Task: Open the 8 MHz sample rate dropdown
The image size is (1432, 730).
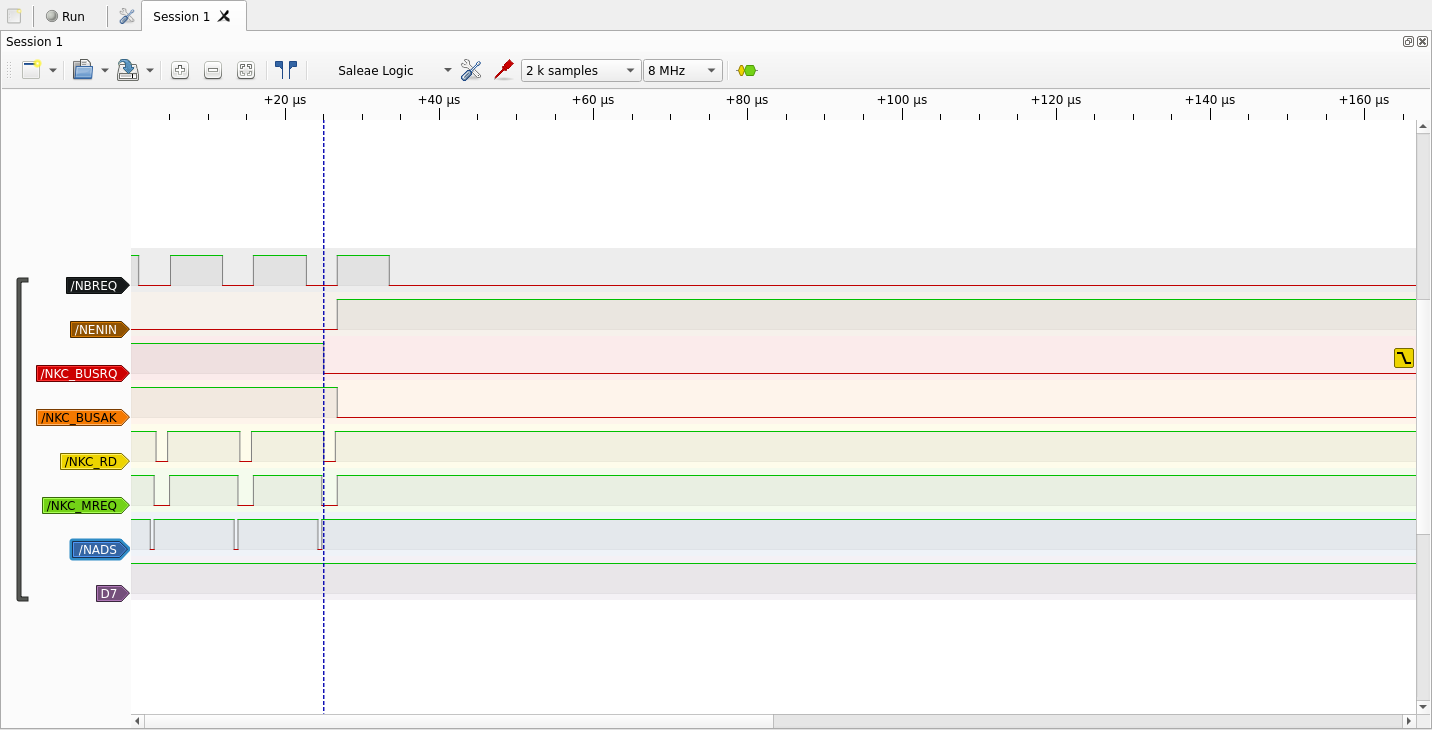Action: (x=683, y=70)
